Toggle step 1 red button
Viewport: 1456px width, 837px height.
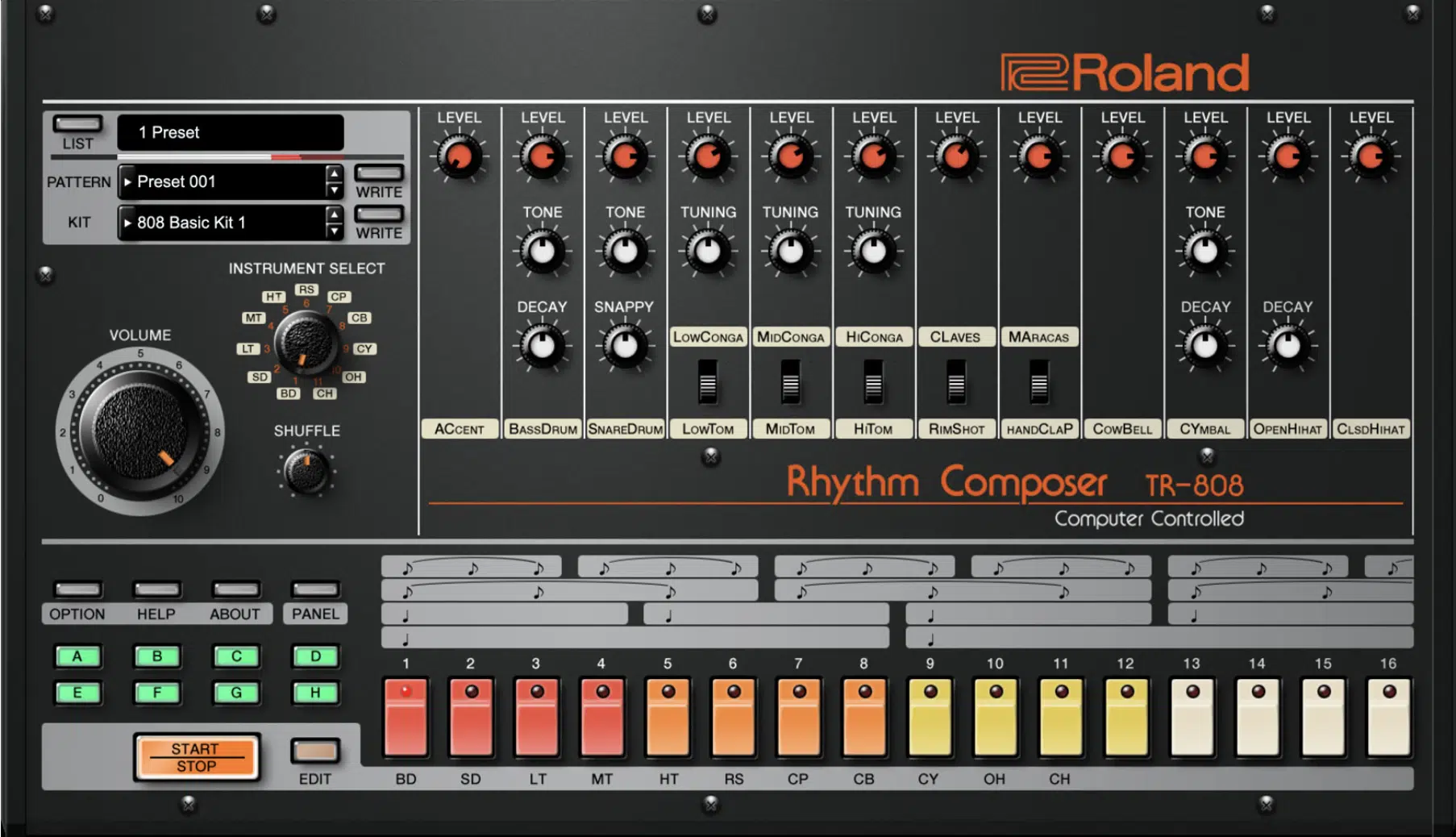(406, 717)
